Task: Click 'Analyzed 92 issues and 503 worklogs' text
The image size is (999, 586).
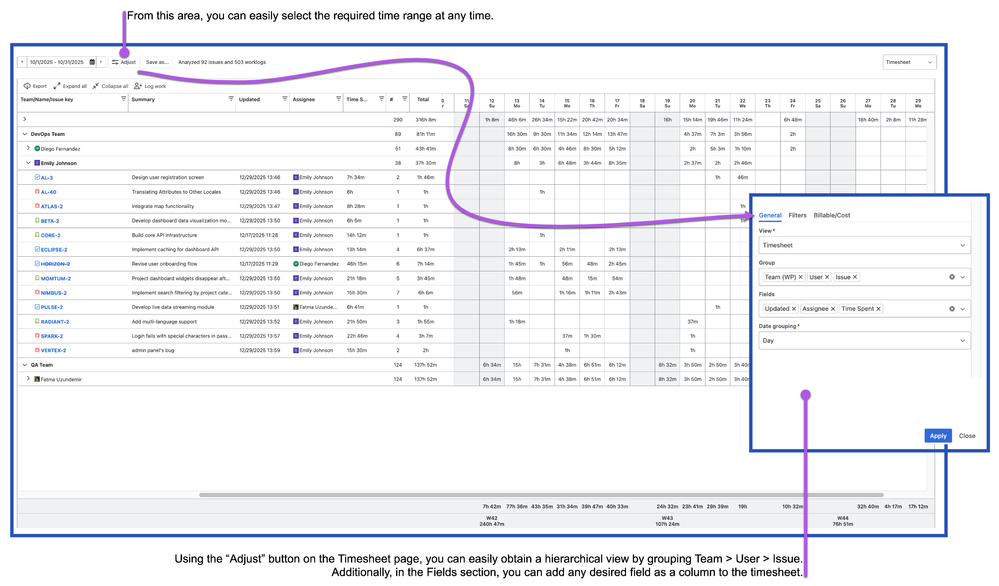Action: click(222, 62)
